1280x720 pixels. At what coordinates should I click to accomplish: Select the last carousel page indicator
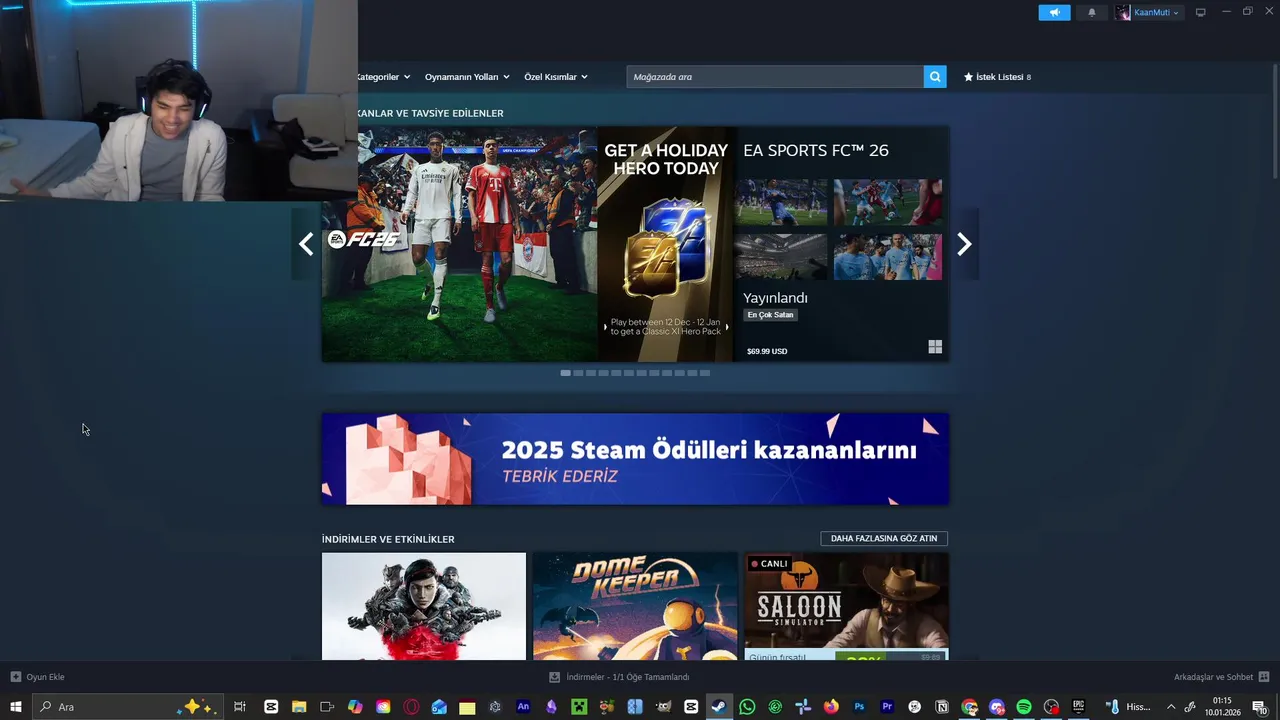point(705,373)
